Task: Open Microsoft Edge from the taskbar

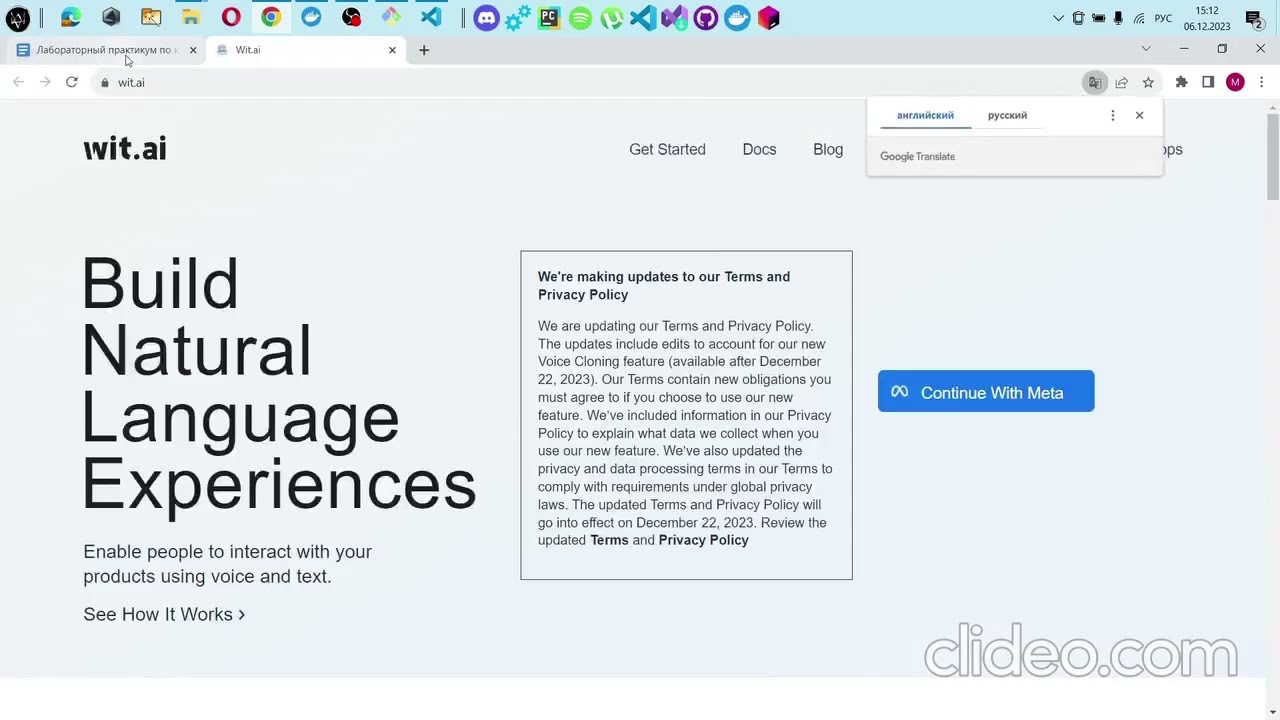Action: (x=71, y=17)
